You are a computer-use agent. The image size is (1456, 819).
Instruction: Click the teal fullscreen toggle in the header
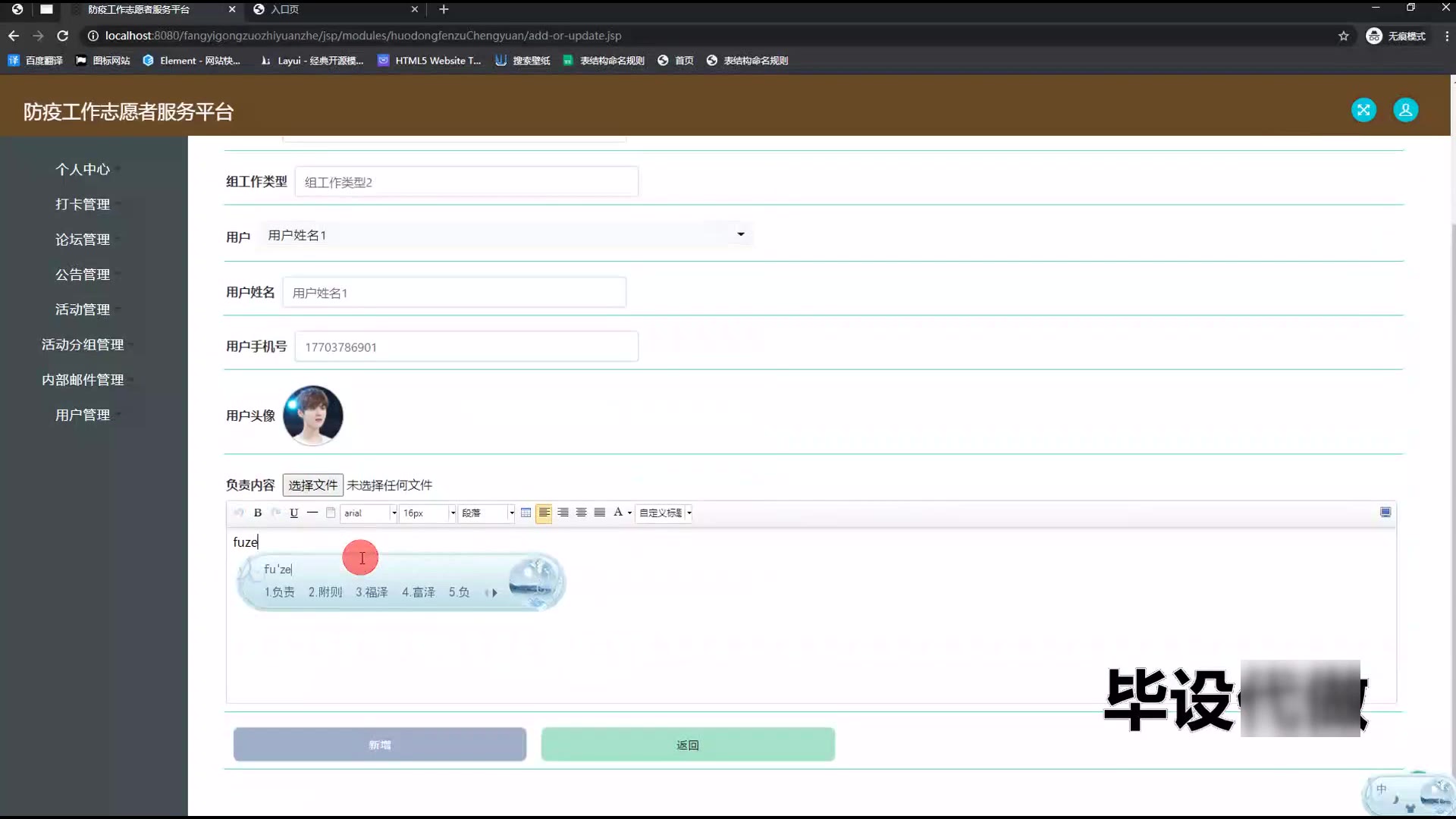click(x=1363, y=110)
